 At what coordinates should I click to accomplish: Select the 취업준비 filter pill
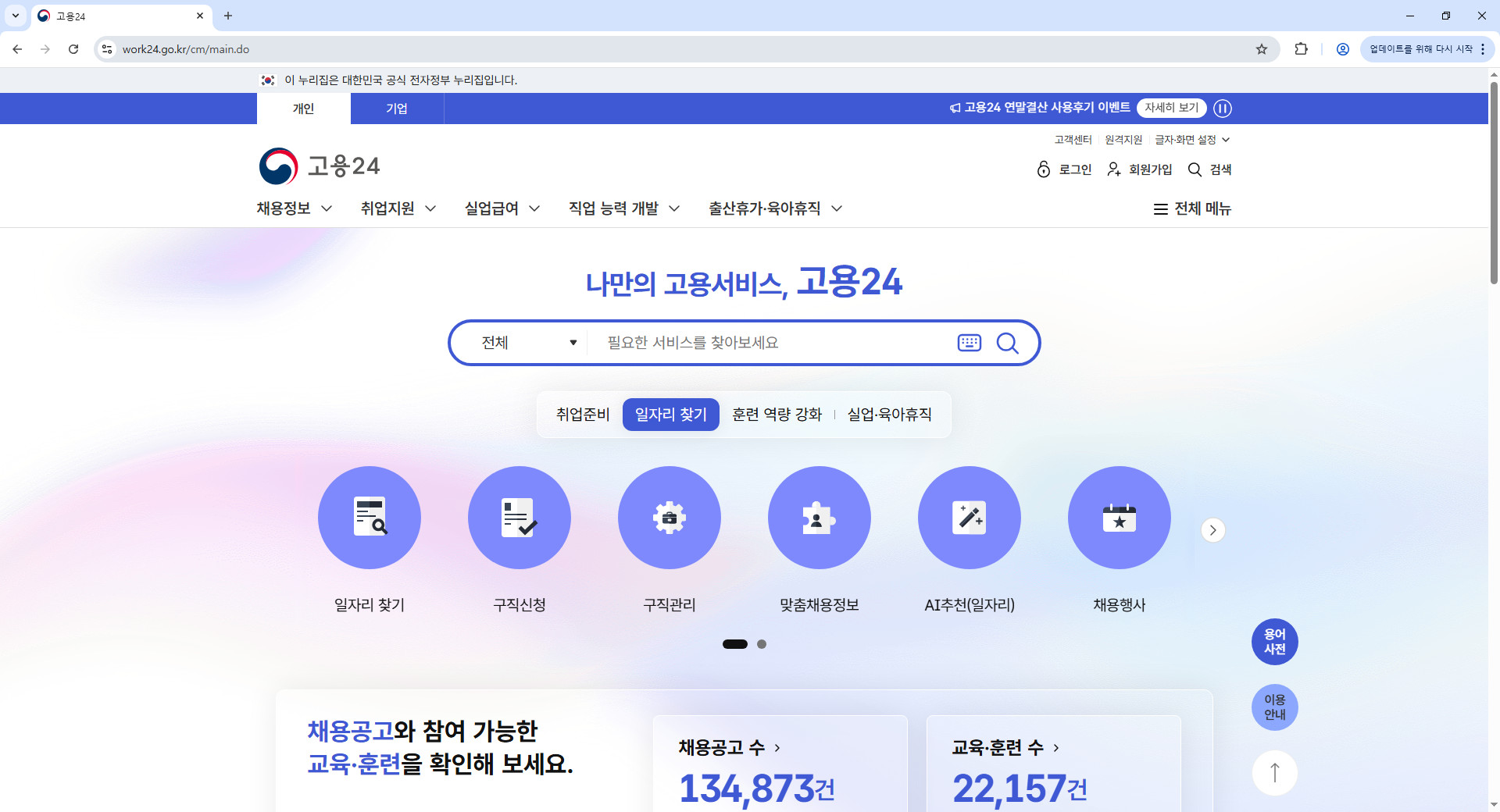582,415
